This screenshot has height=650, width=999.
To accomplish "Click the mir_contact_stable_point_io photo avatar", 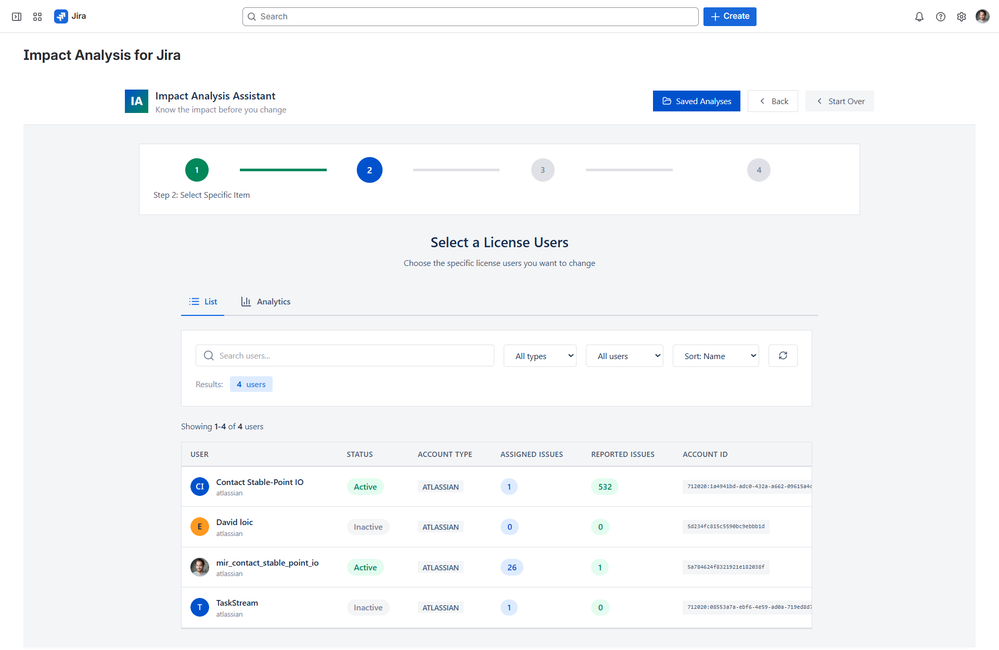I will [199, 567].
